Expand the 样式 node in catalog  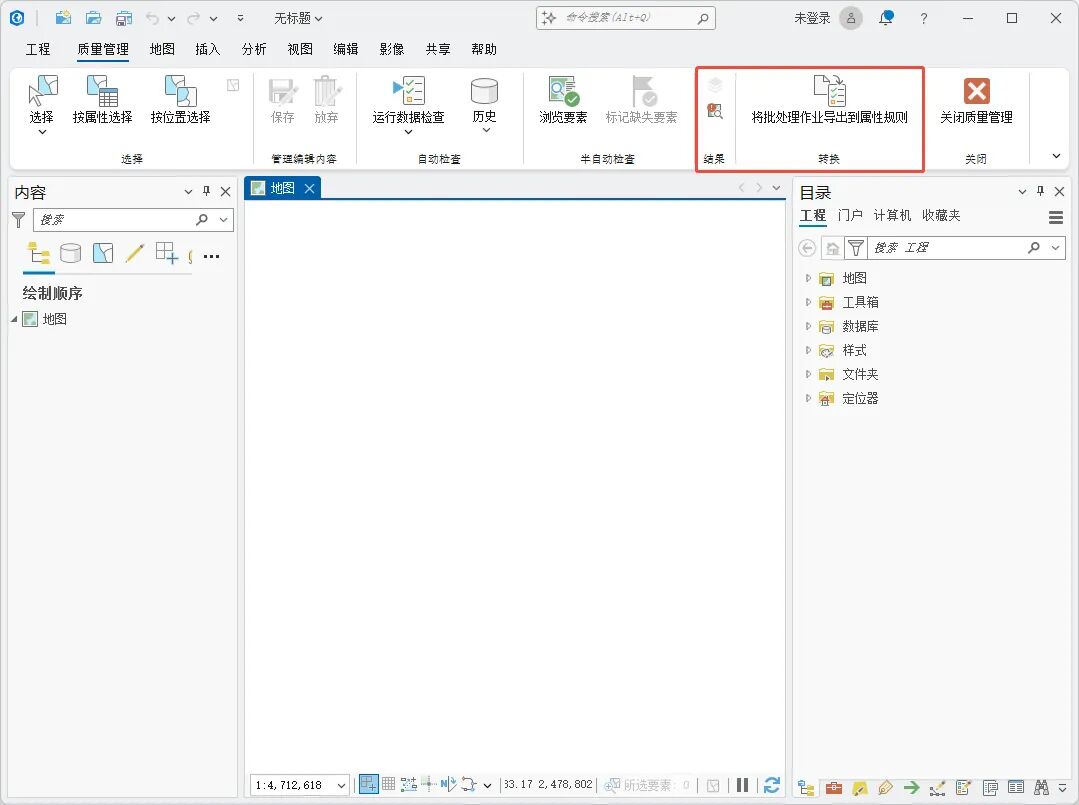point(808,350)
